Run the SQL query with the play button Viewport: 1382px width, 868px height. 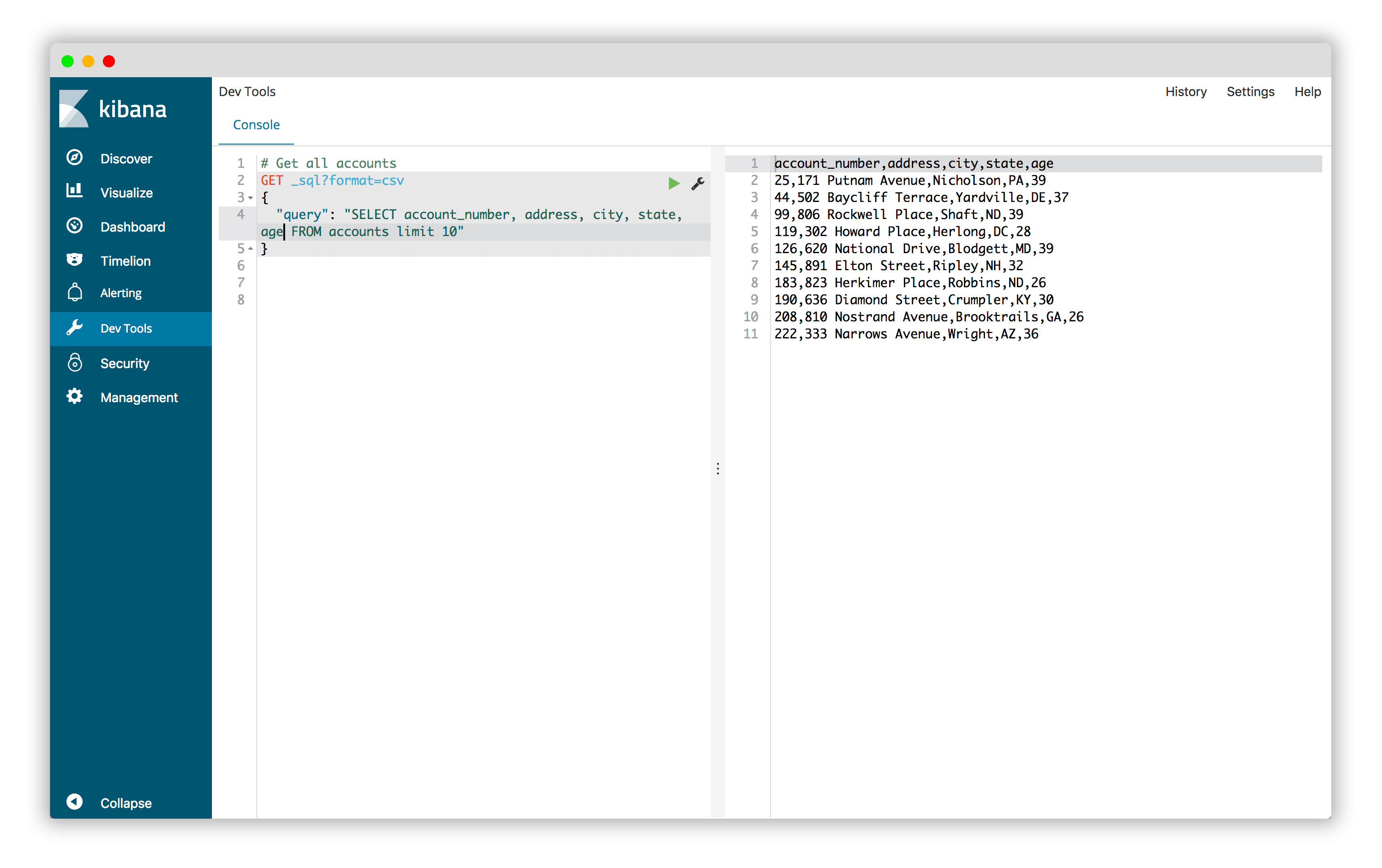click(673, 184)
